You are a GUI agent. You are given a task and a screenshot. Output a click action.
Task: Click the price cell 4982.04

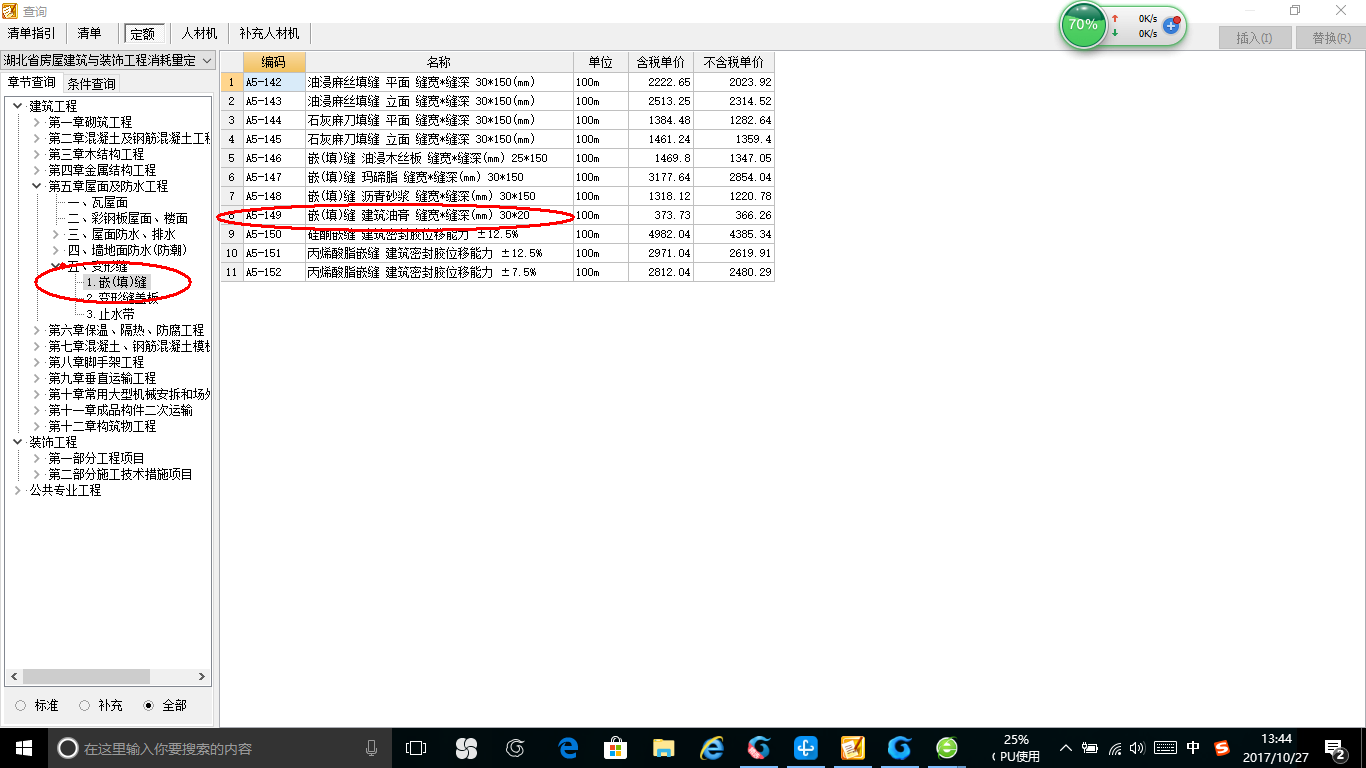(661, 234)
